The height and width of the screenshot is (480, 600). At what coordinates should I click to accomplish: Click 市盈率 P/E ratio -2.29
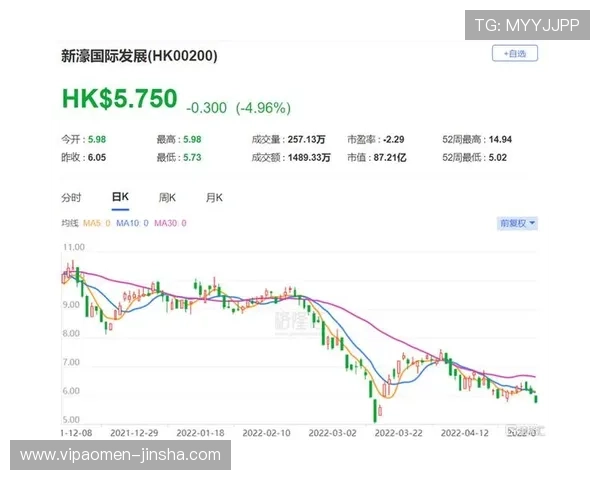[376, 139]
